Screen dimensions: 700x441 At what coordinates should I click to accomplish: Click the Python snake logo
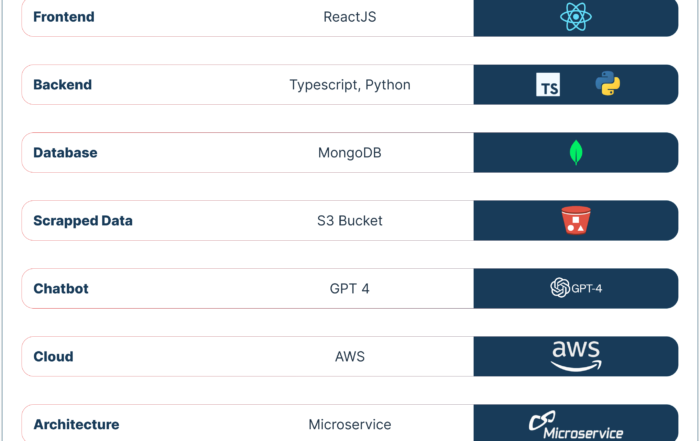point(608,83)
